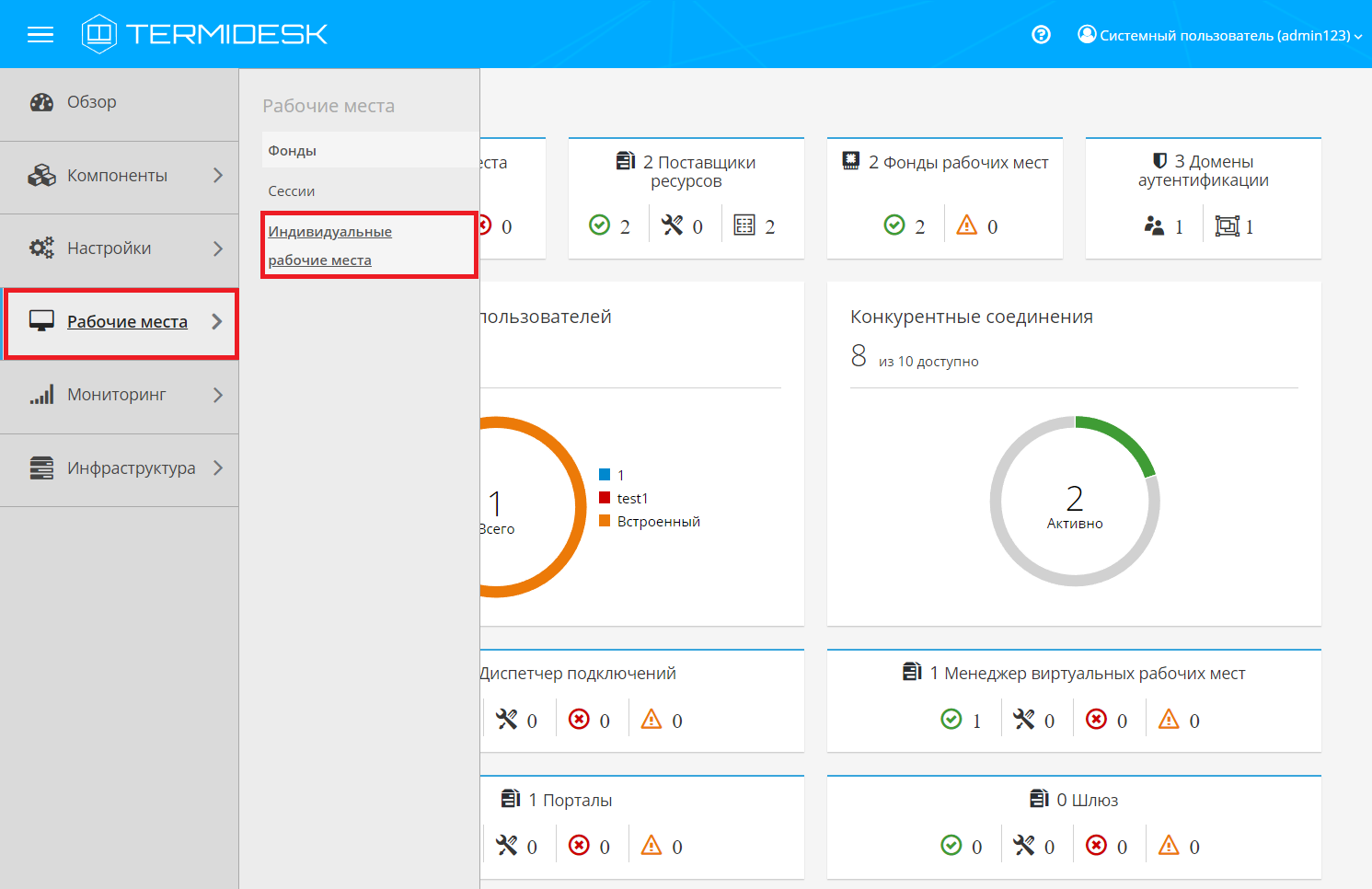Click the Termidesk logo

click(x=204, y=34)
